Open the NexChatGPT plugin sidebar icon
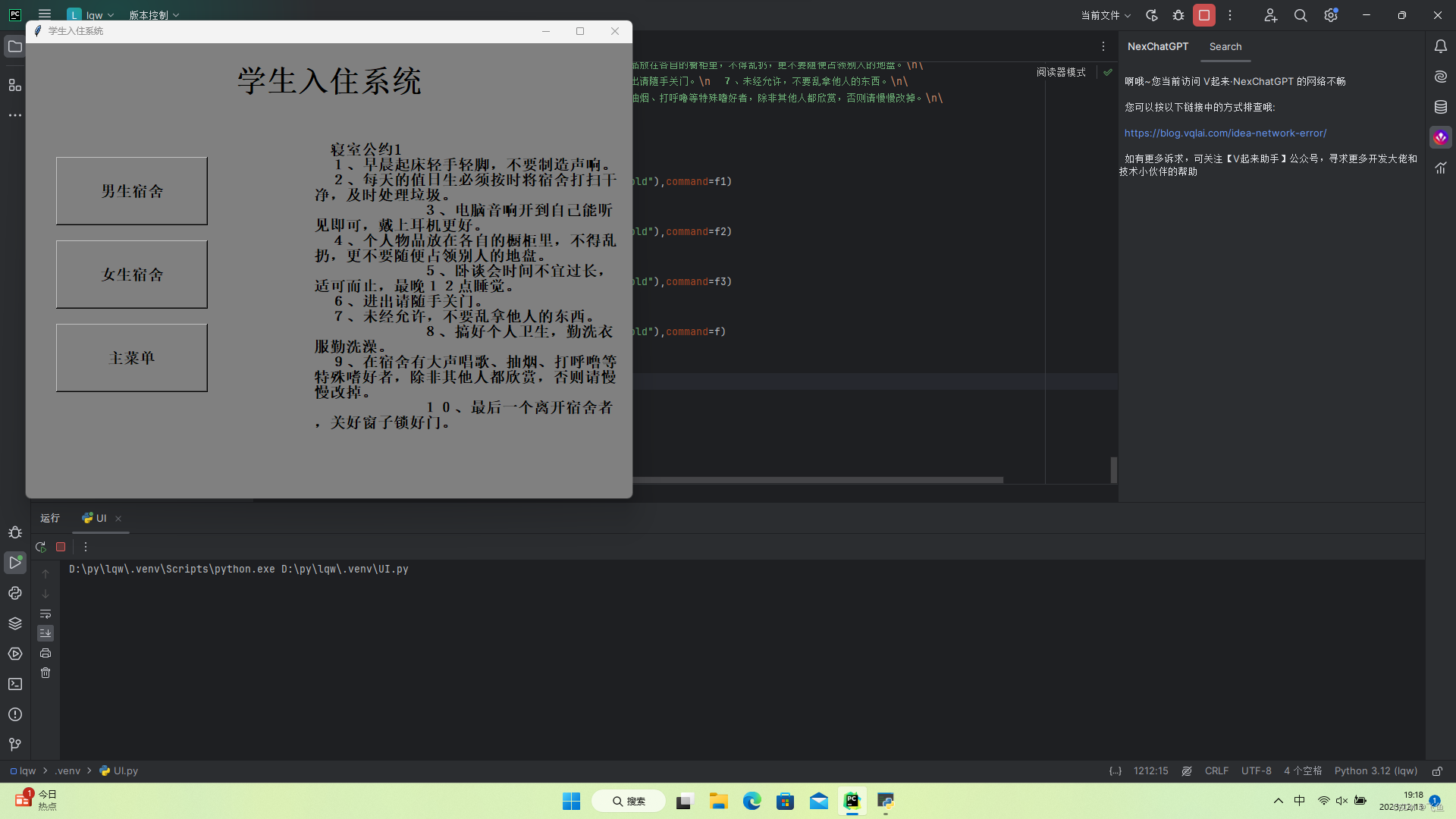This screenshot has height=819, width=1456. click(1441, 137)
